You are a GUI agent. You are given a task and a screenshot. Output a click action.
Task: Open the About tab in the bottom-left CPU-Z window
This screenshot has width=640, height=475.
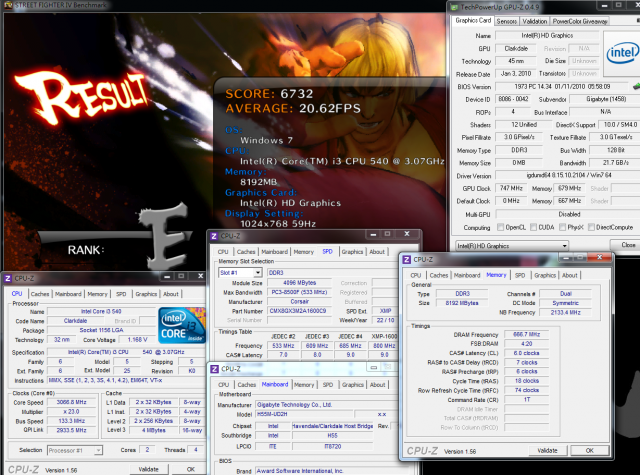pyautogui.click(x=171, y=294)
